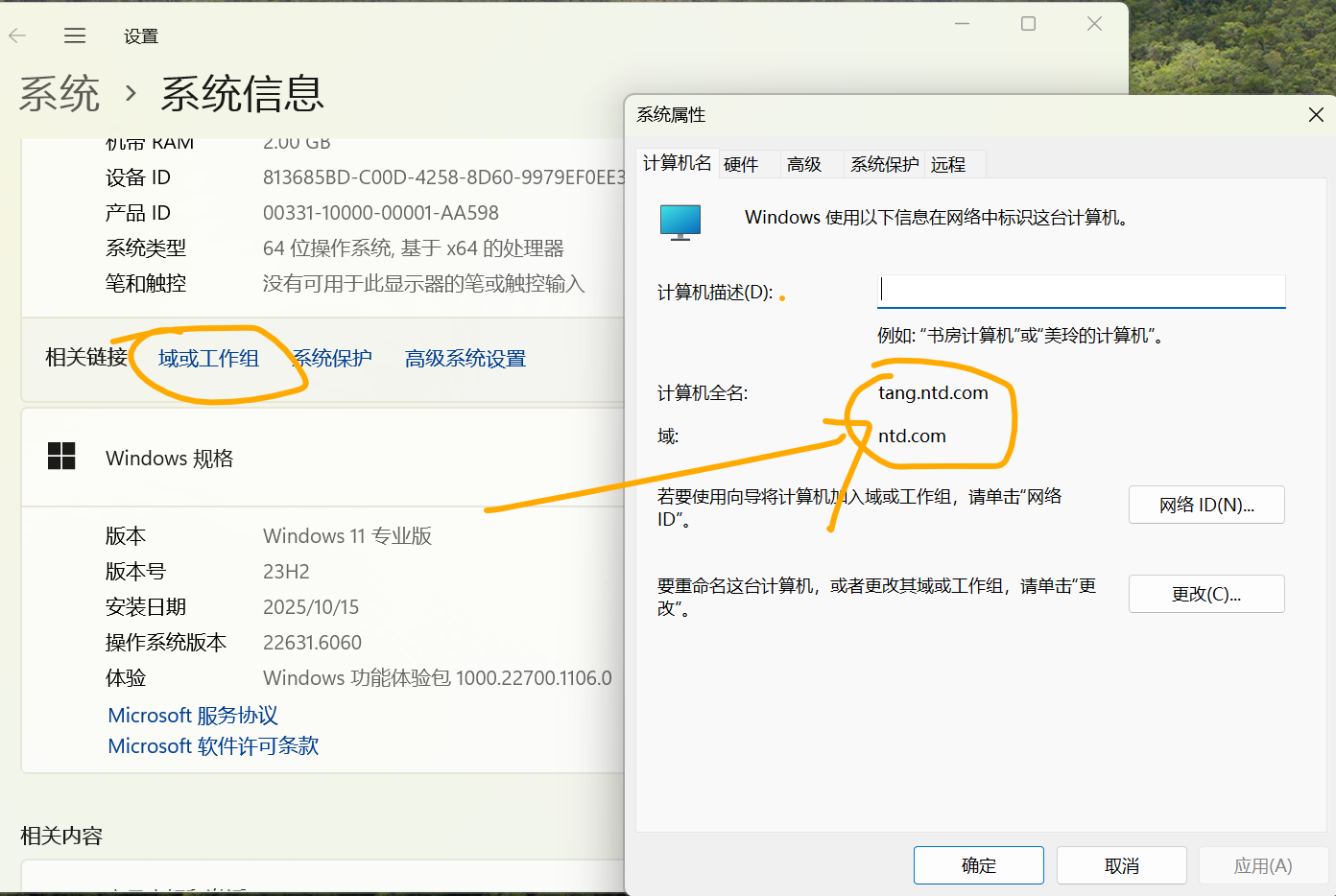Click the Windows 规格 section header

click(170, 458)
